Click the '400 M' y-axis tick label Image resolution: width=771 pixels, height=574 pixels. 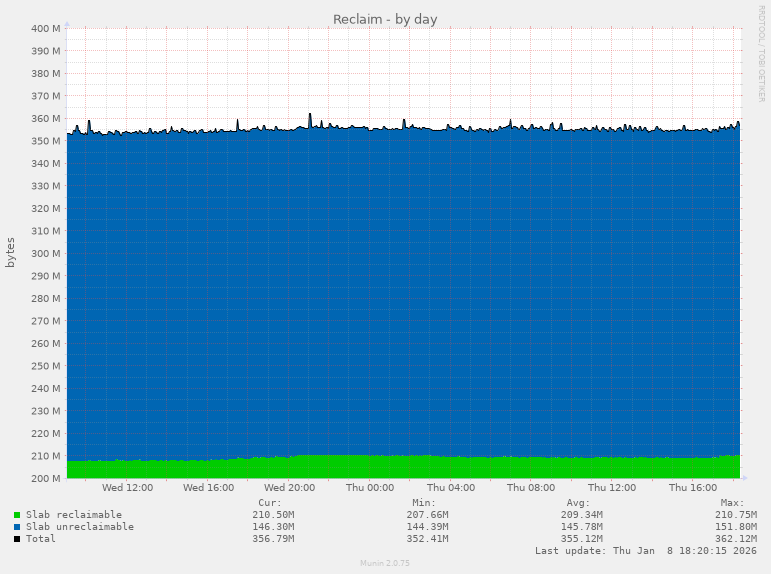coord(45,28)
